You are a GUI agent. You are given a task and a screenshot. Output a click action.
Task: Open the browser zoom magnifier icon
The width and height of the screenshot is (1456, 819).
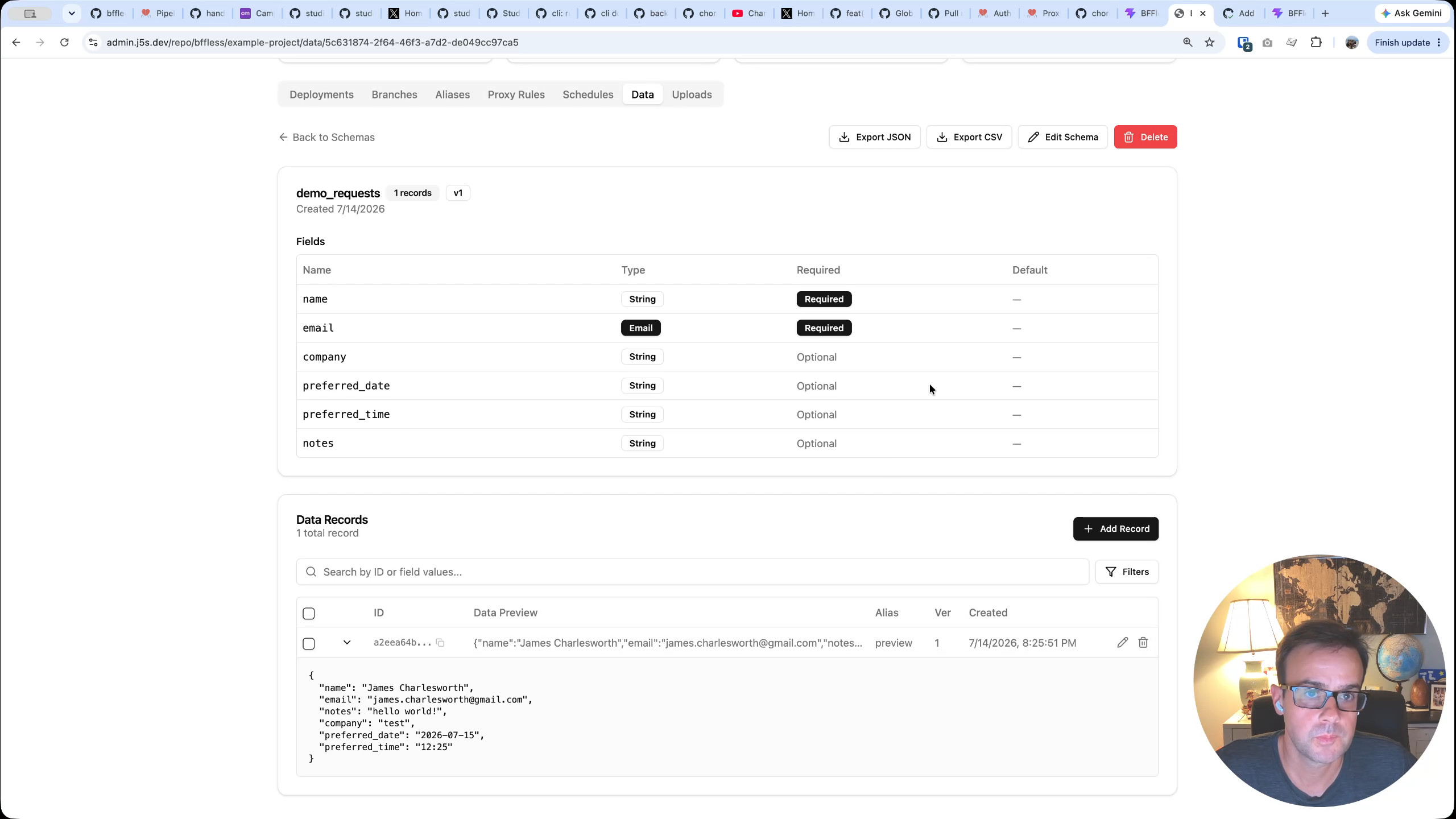[x=1188, y=43]
